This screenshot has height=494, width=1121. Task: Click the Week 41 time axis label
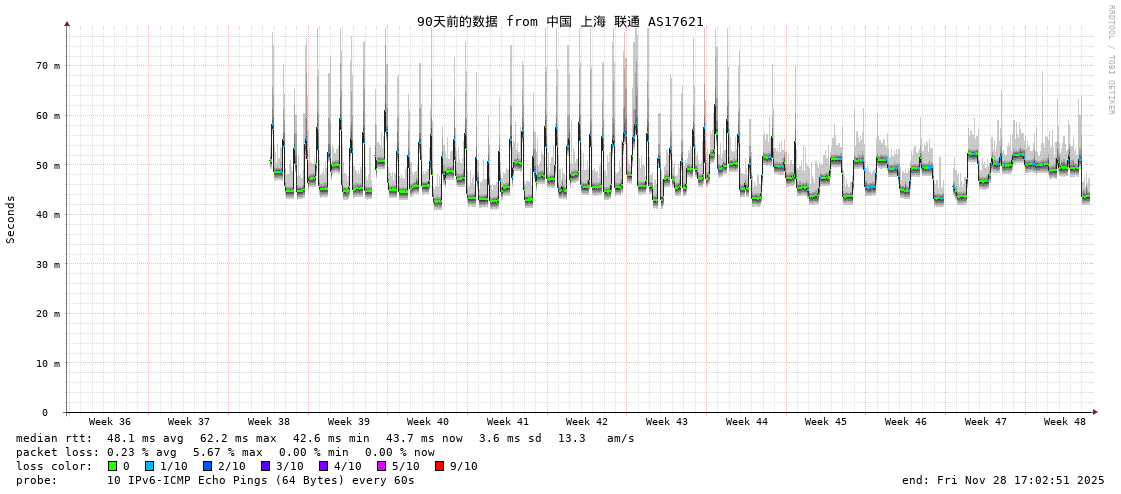click(508, 422)
